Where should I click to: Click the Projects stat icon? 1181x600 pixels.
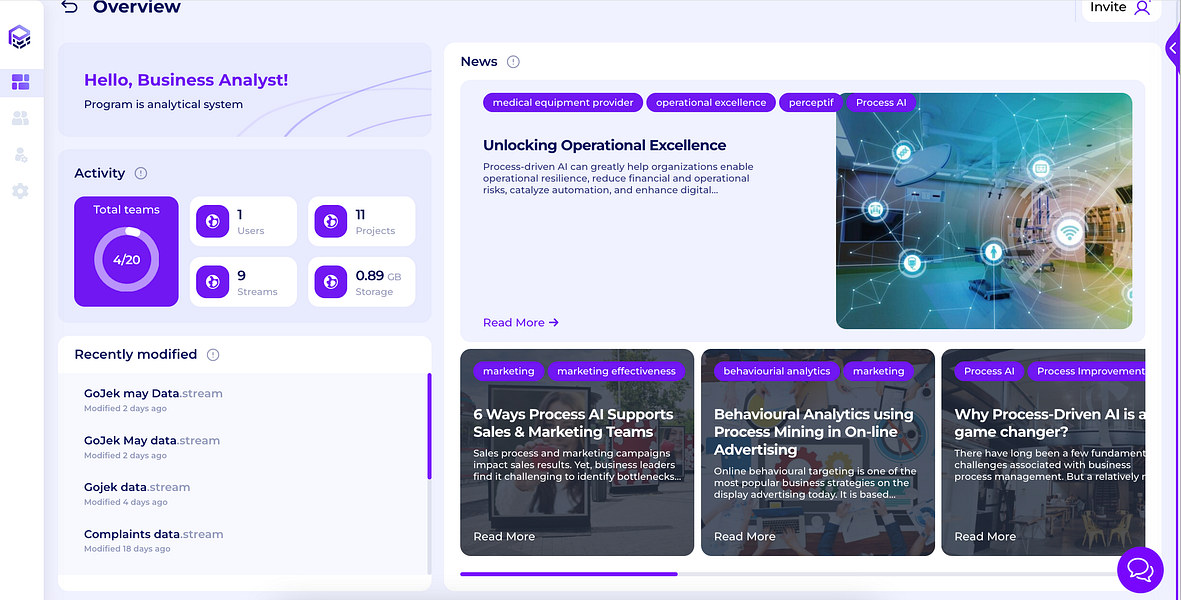tap(331, 221)
